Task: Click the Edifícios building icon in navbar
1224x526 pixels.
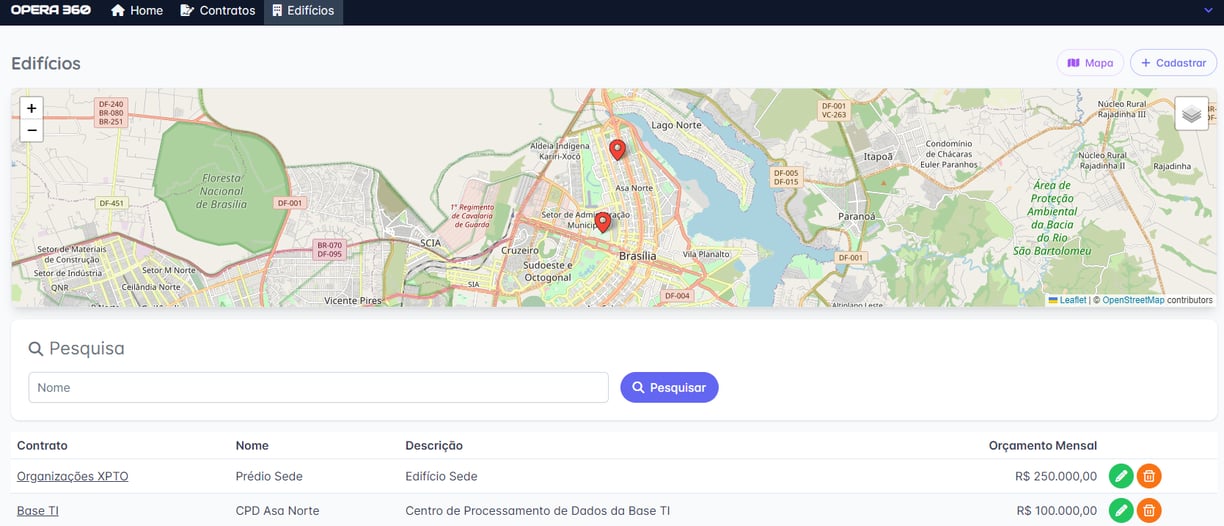Action: pos(277,10)
